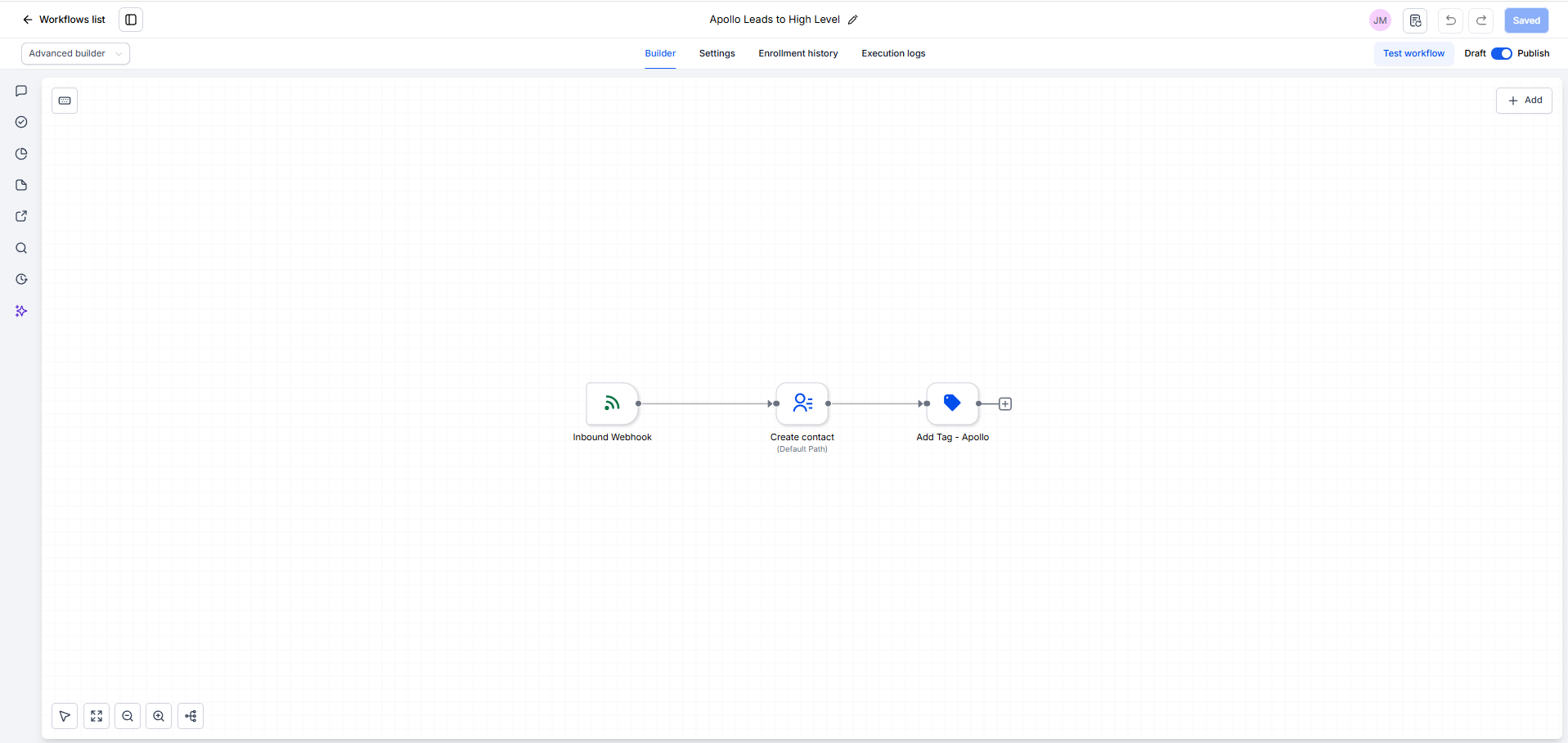The image size is (1568, 743).
Task: Open version history notes icon
Action: click(x=1415, y=20)
